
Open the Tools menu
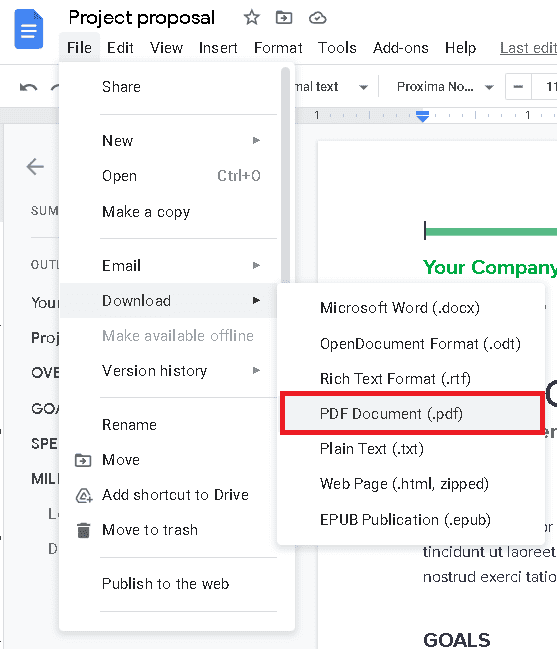point(337,48)
